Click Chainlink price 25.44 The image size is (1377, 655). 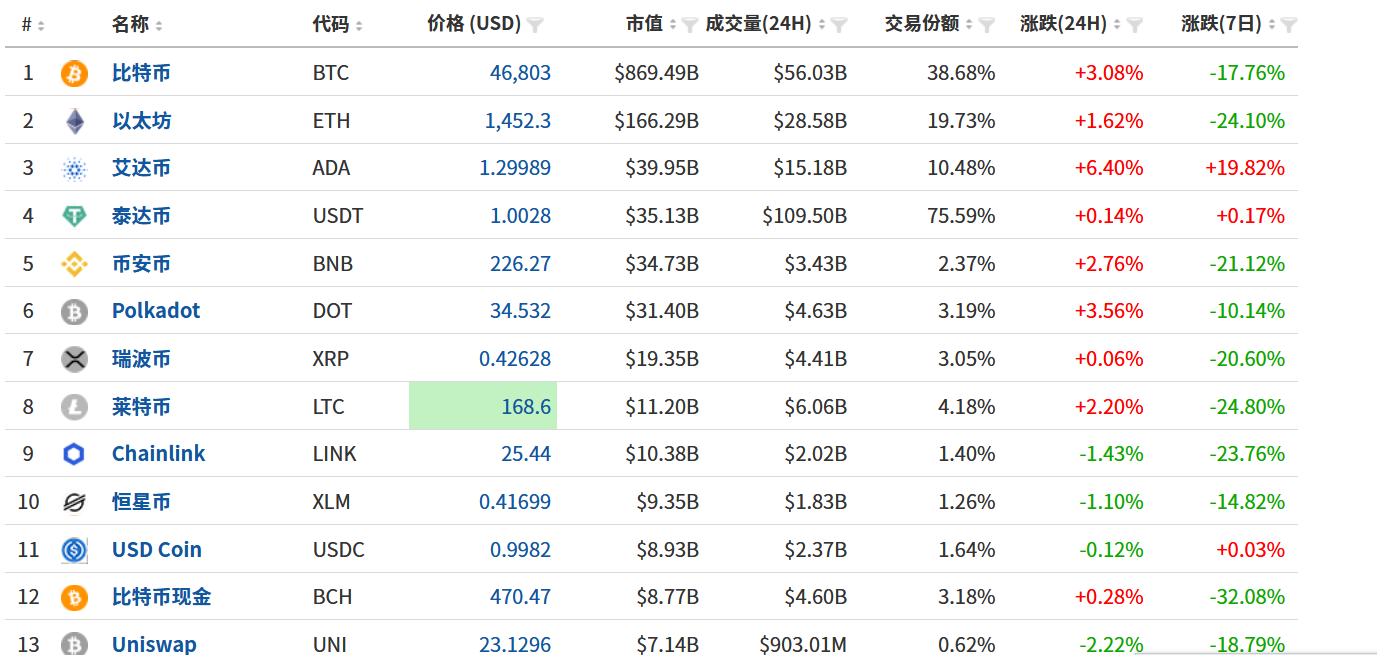pyautogui.click(x=526, y=454)
